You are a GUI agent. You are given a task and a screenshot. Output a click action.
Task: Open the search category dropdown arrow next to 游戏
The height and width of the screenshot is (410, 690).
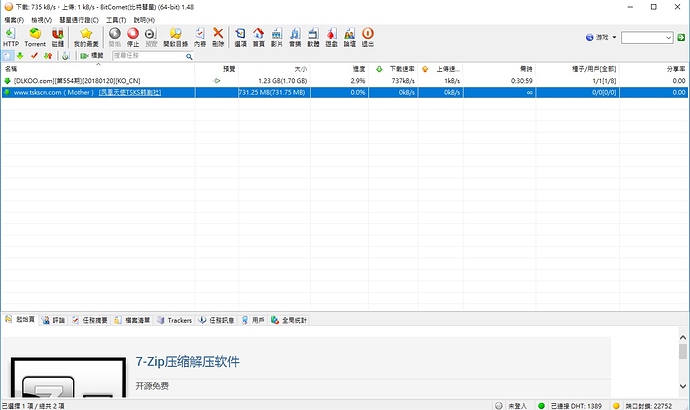coord(614,37)
